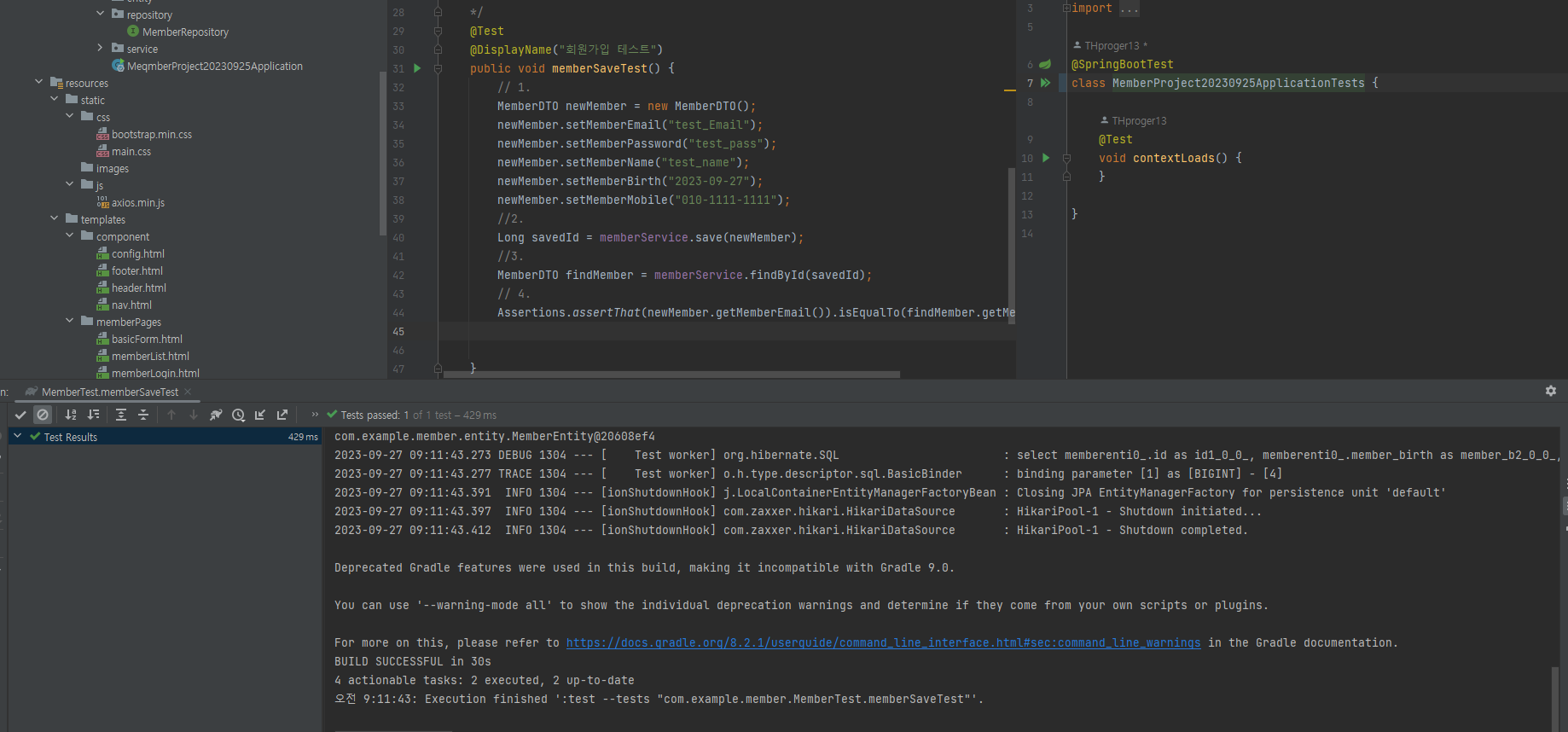Toggle Show Ignored tests button
1568x732 pixels.
43,415
